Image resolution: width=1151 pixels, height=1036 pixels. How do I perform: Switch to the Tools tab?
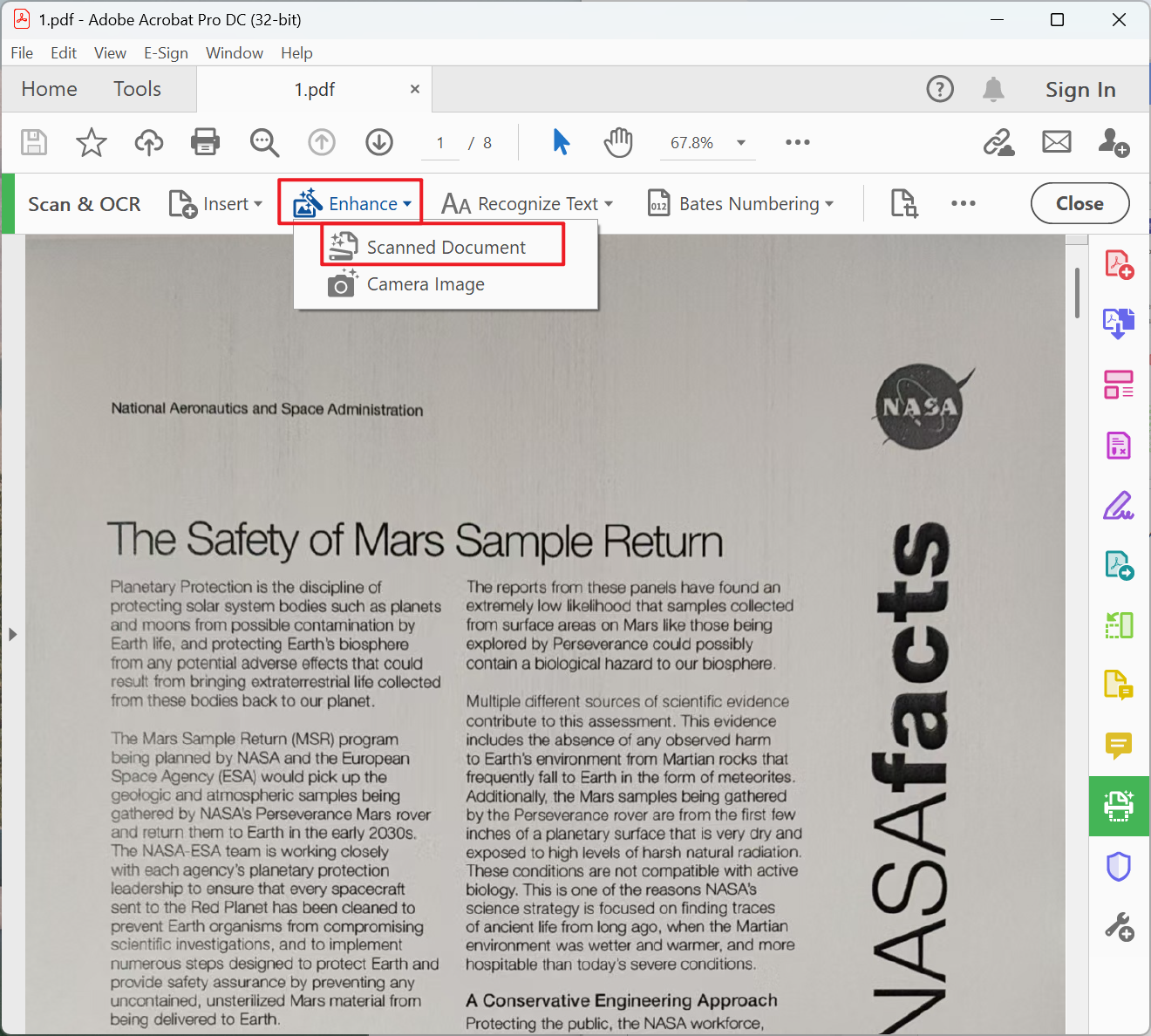pyautogui.click(x=137, y=89)
